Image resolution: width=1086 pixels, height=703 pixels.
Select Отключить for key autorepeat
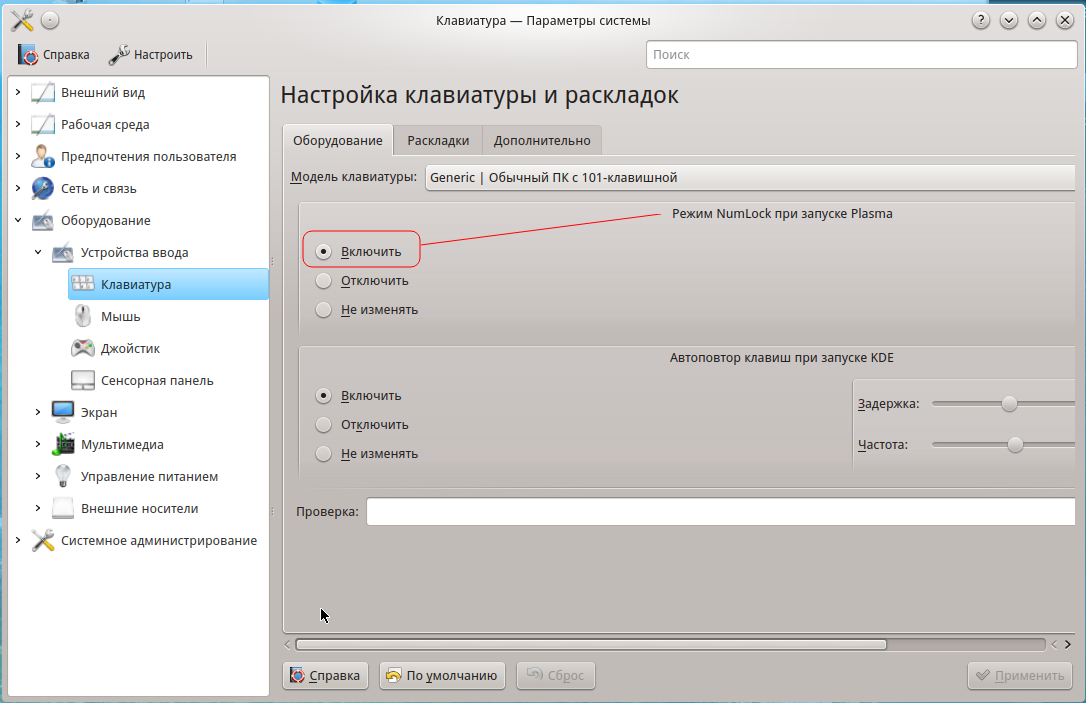click(x=323, y=425)
